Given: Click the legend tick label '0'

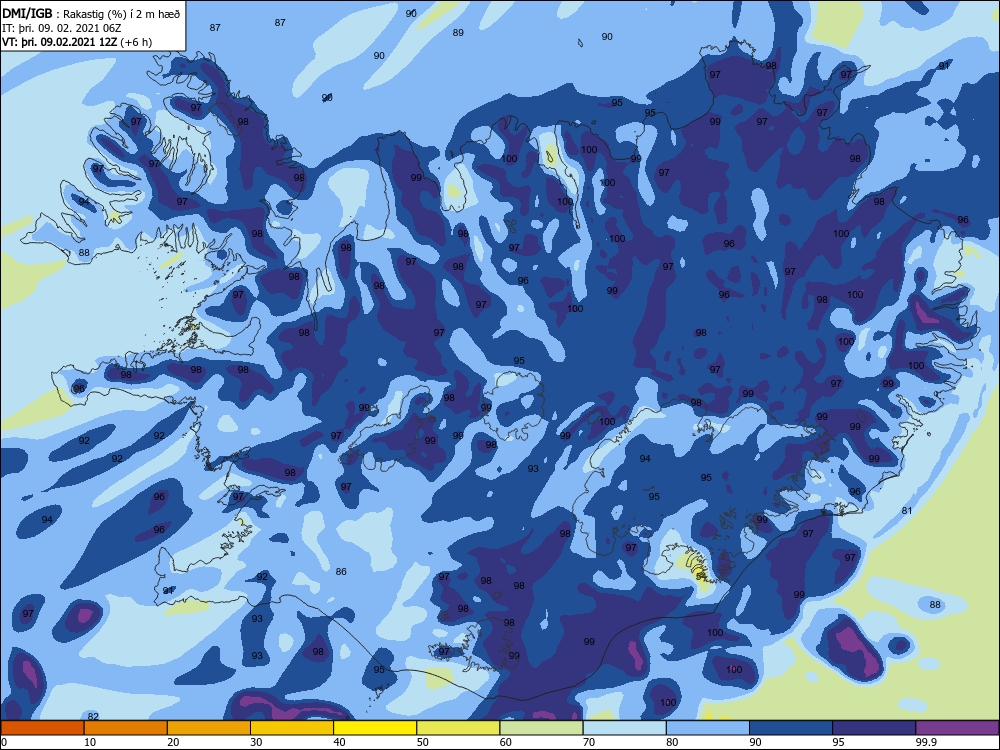Looking at the screenshot, I should click(3, 742).
